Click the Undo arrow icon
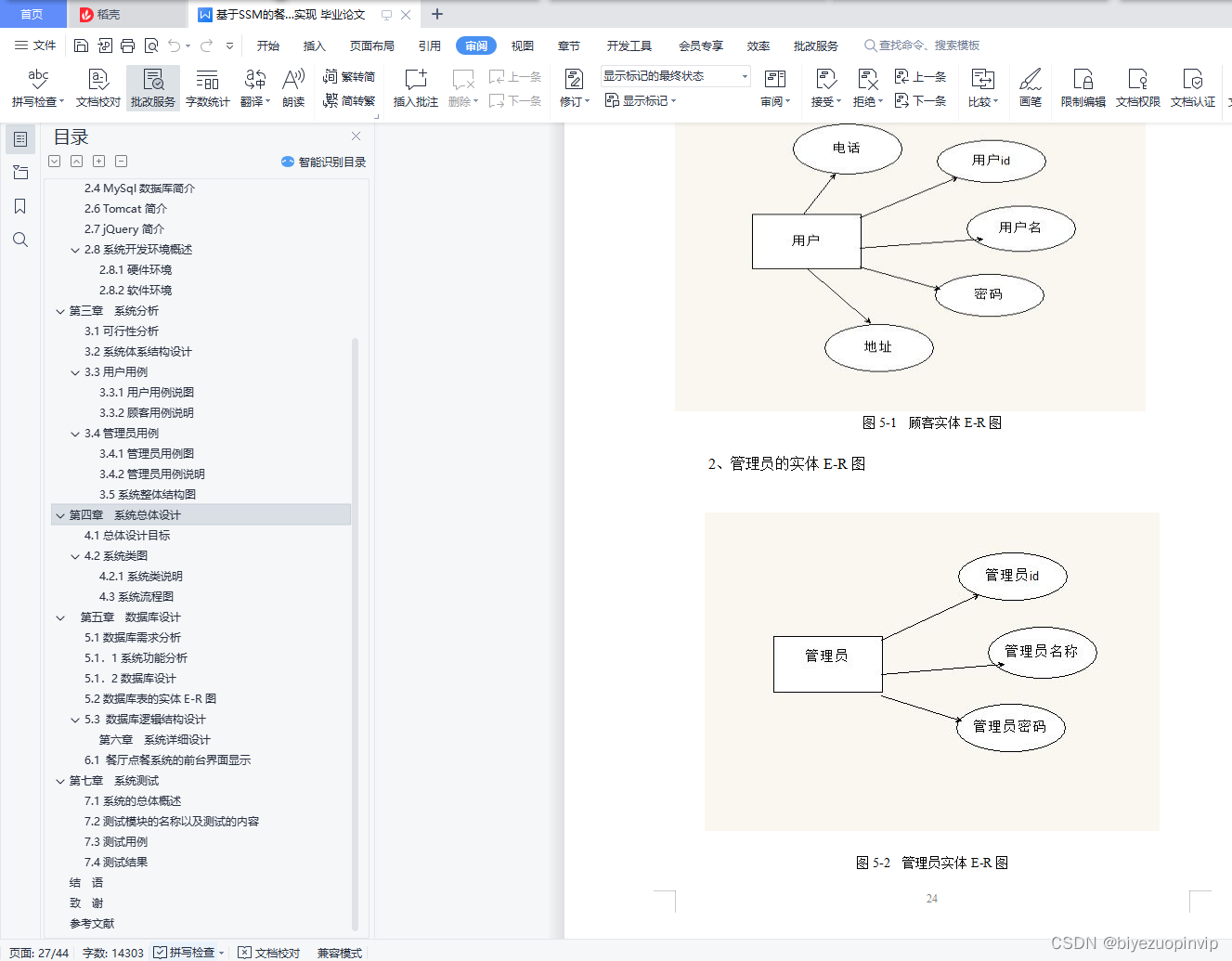This screenshot has width=1232, height=961. [x=174, y=45]
